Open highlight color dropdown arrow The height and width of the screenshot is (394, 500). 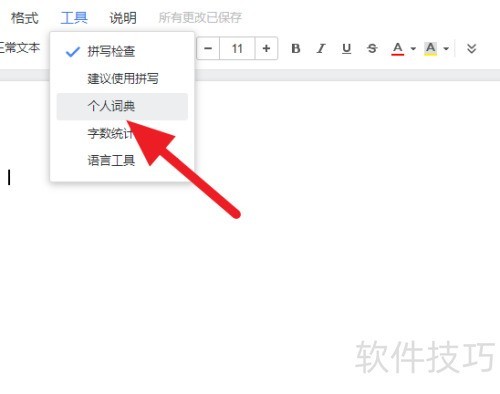446,49
